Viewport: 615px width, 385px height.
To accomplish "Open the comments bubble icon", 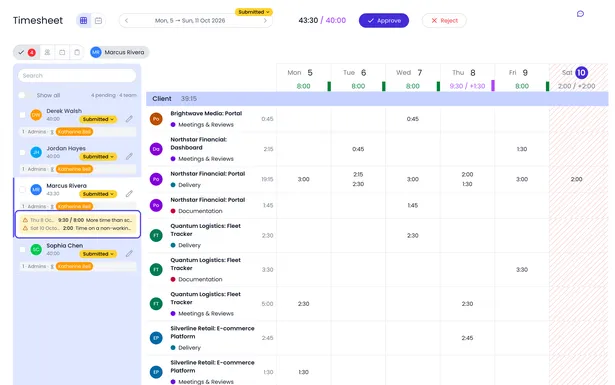I will (580, 14).
